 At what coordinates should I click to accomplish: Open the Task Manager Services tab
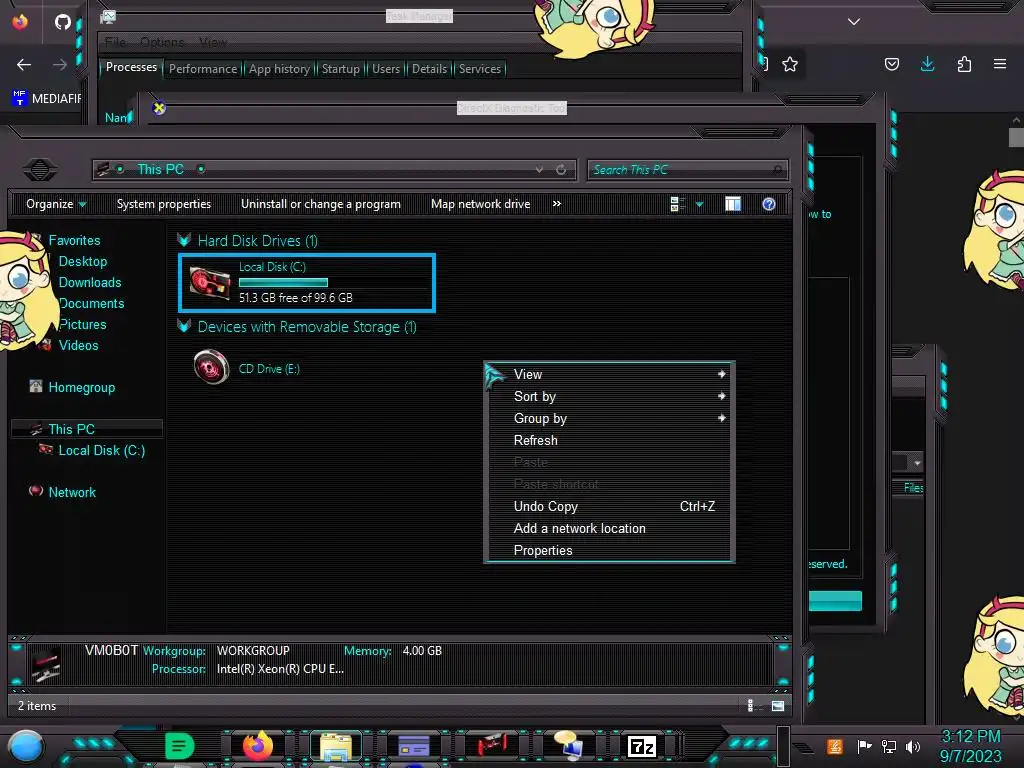[x=479, y=69]
